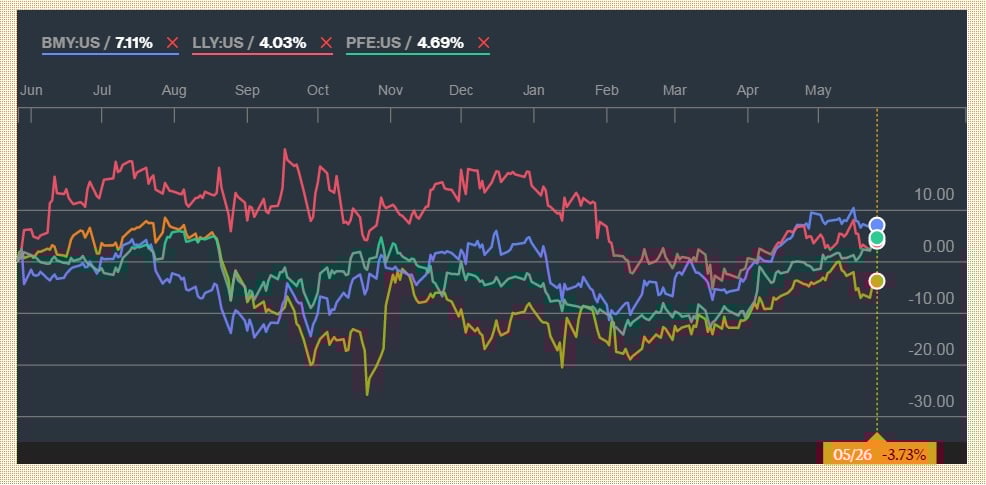Viewport: 986px width, 485px height.
Task: Remove BMY:US series with its red X
Action: pyautogui.click(x=173, y=43)
